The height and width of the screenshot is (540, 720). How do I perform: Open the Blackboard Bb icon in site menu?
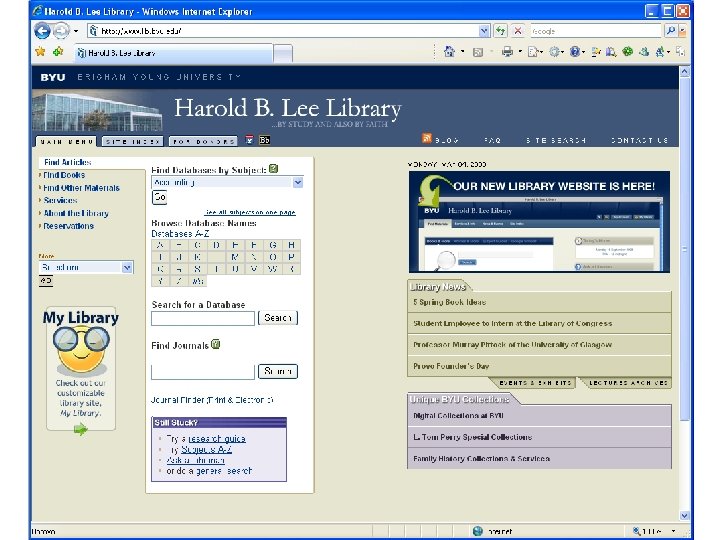click(x=264, y=140)
